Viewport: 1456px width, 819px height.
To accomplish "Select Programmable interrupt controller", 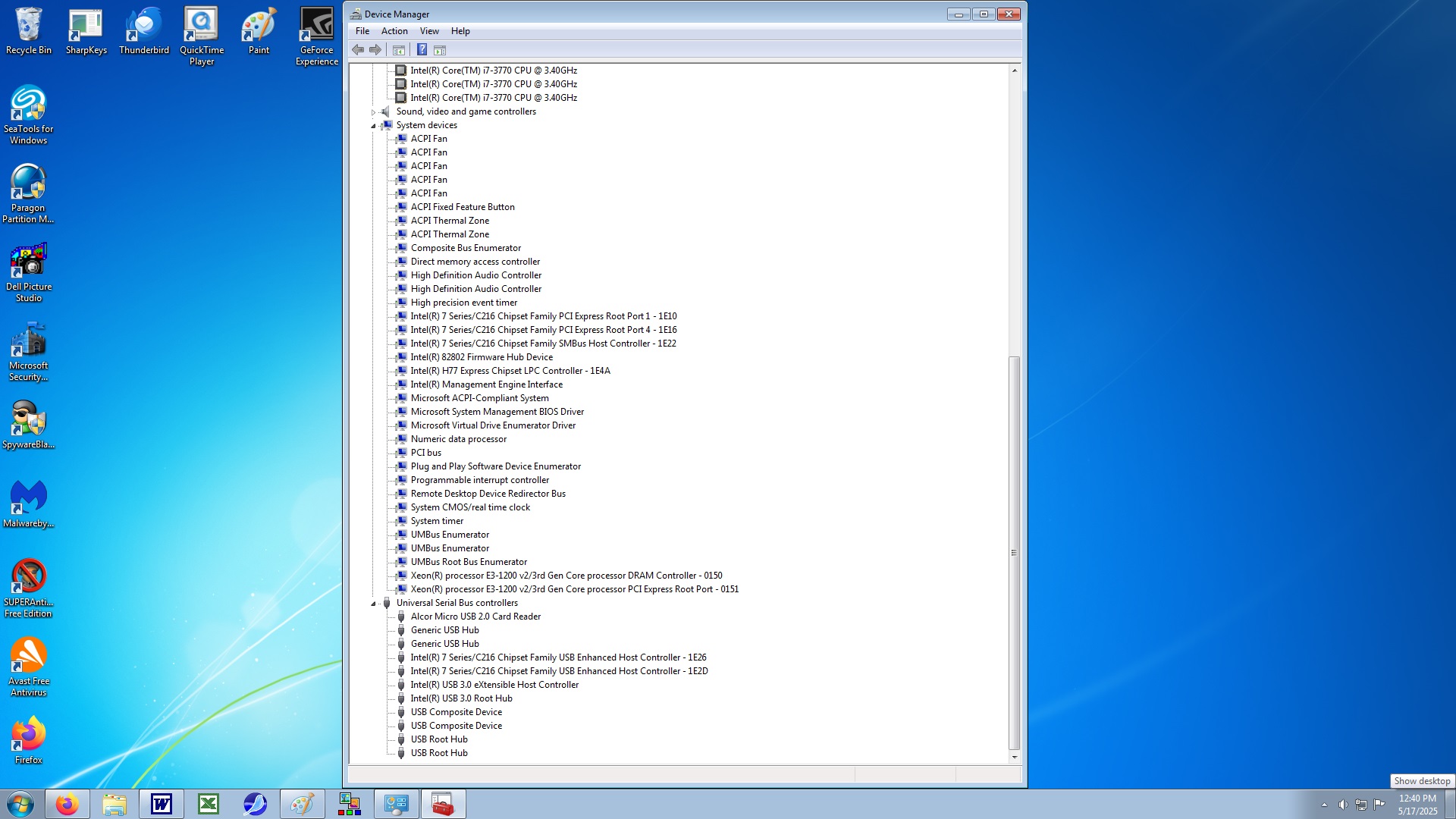I will coord(480,480).
